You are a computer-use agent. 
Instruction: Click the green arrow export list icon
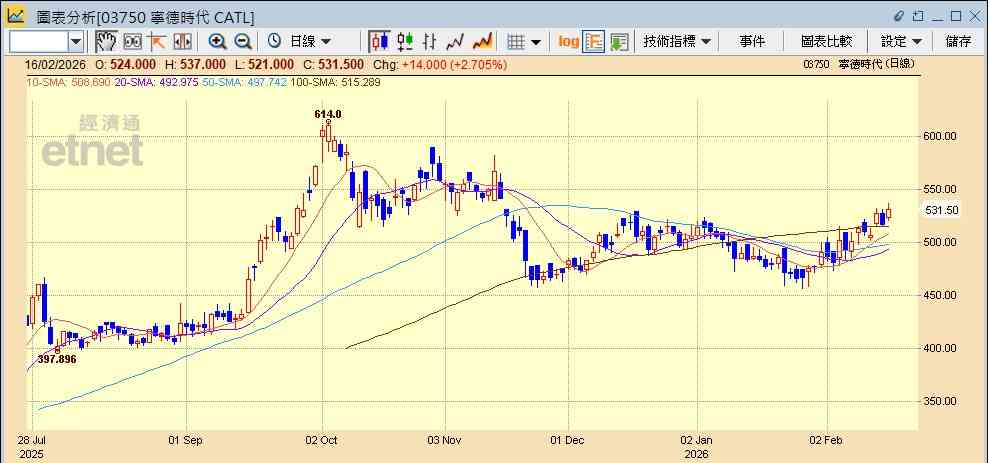coord(619,42)
